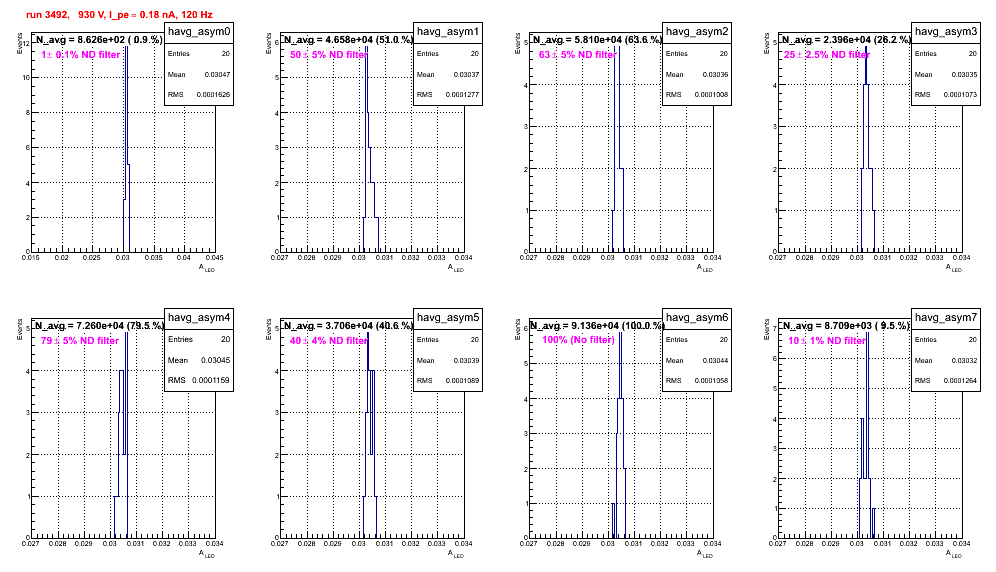Click the red run 3492 header text

119,14
